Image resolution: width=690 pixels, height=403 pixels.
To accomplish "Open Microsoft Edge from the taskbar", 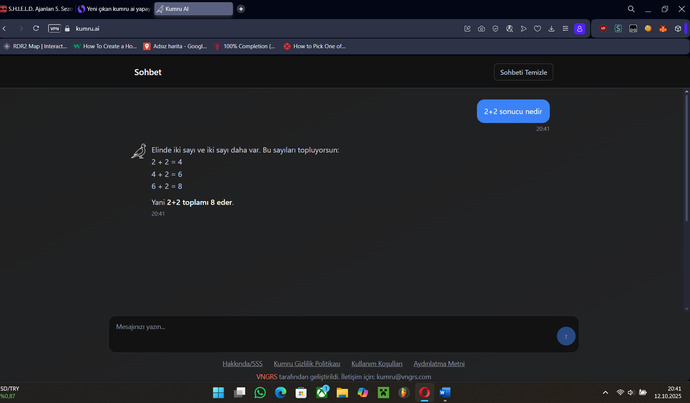I will pos(280,392).
